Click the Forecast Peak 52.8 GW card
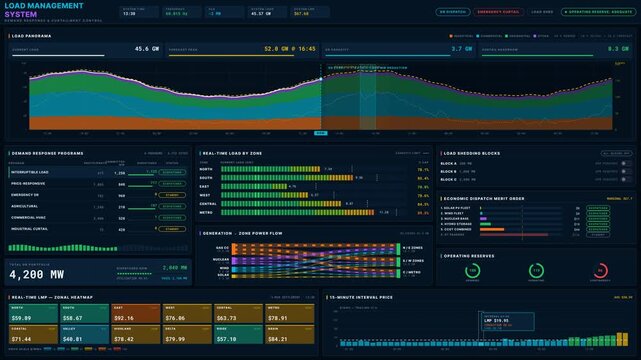 tap(242, 50)
